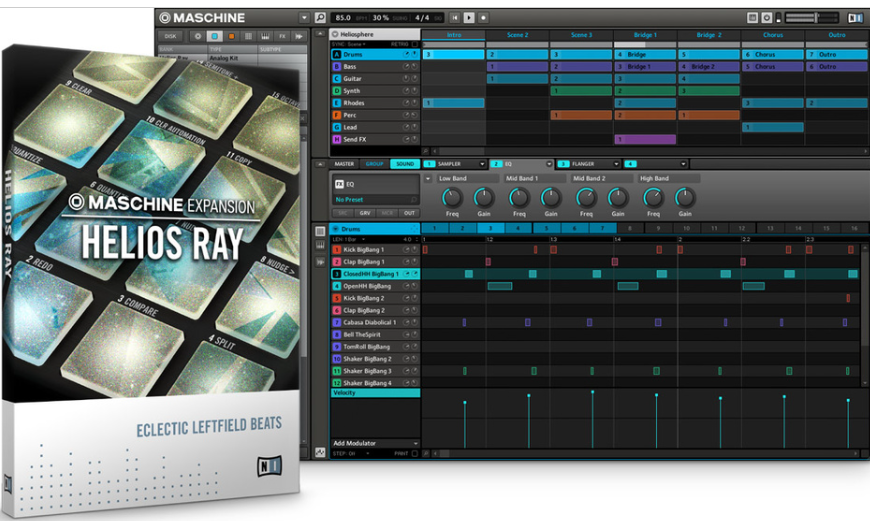Click the MASTER tab
This screenshot has height=521, width=870.
[x=344, y=164]
